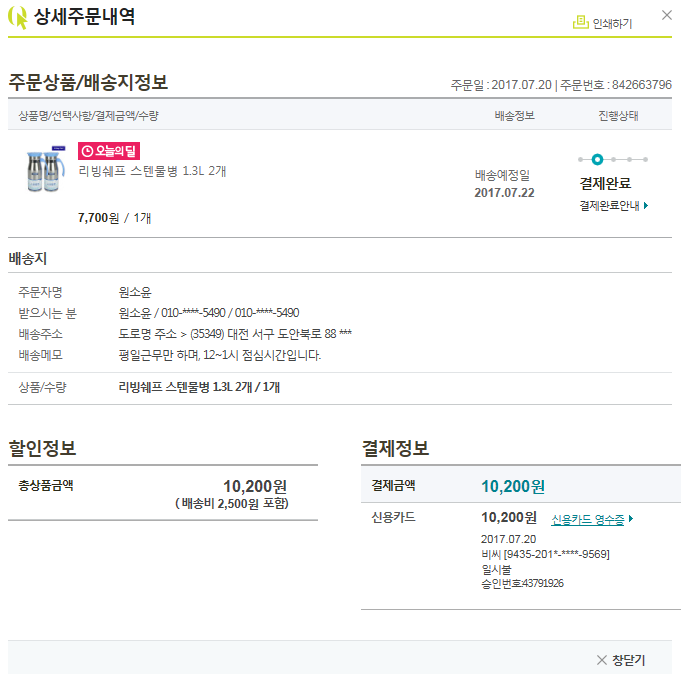This screenshot has height=674, width=684.
Task: Close the order detail popup with top X
Action: [667, 15]
